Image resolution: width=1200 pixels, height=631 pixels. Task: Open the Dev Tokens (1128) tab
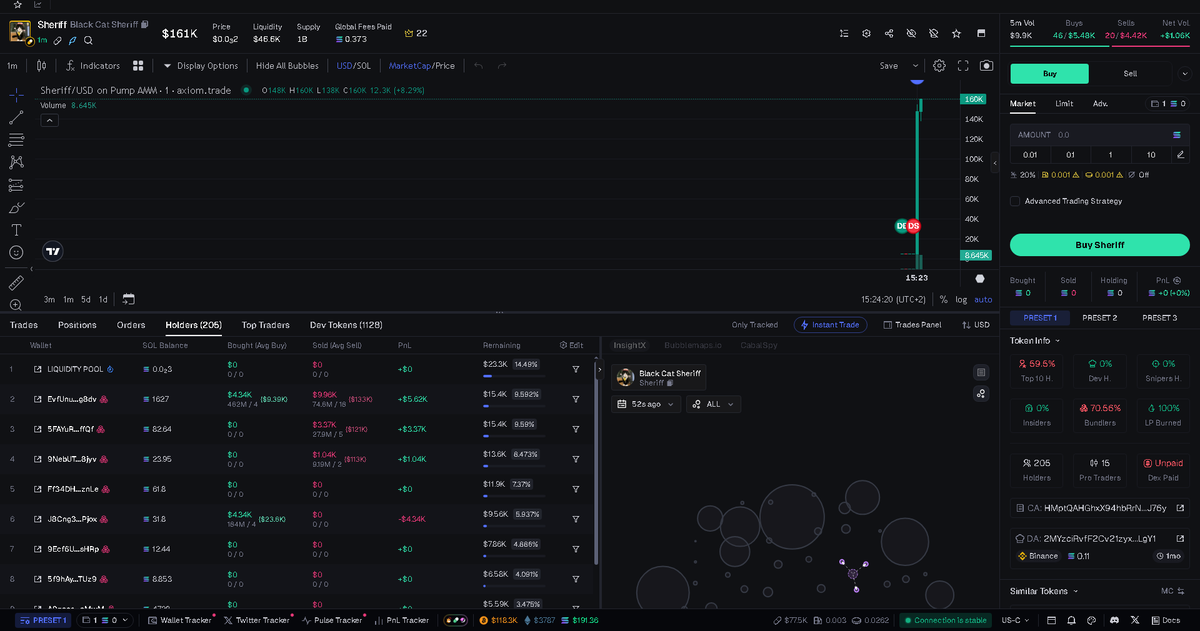346,325
